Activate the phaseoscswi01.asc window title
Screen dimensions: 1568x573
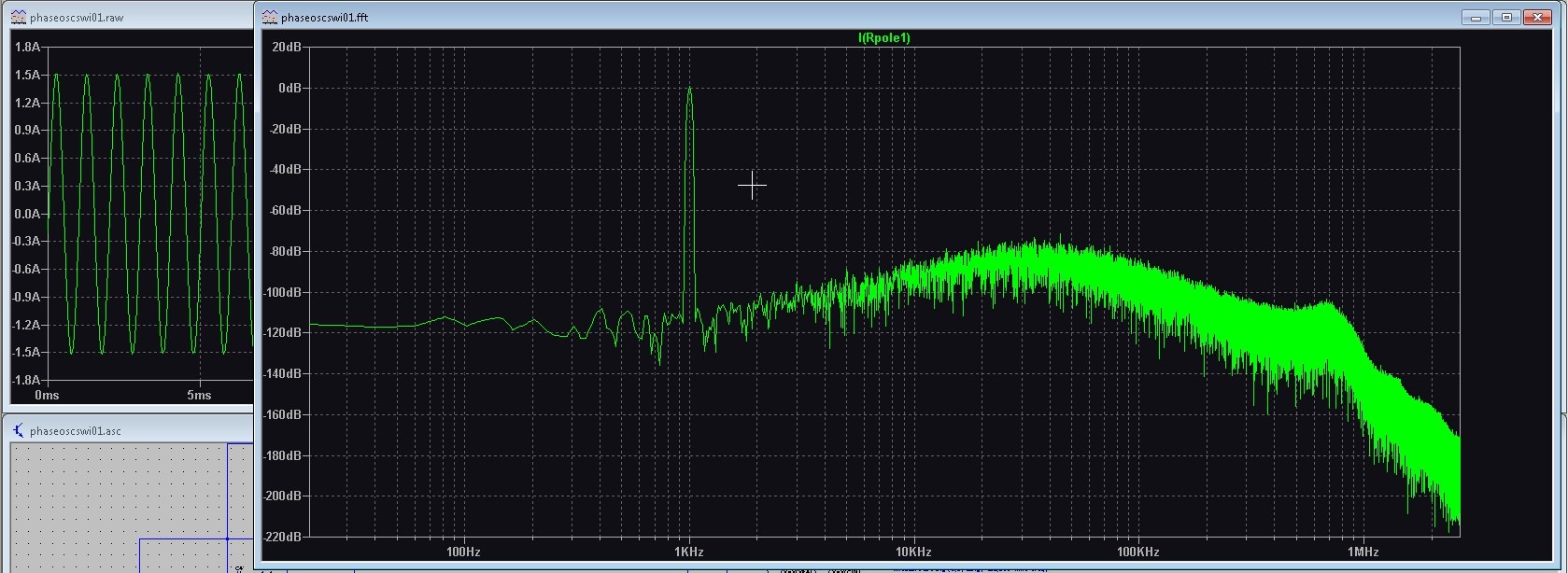pyautogui.click(x=76, y=431)
